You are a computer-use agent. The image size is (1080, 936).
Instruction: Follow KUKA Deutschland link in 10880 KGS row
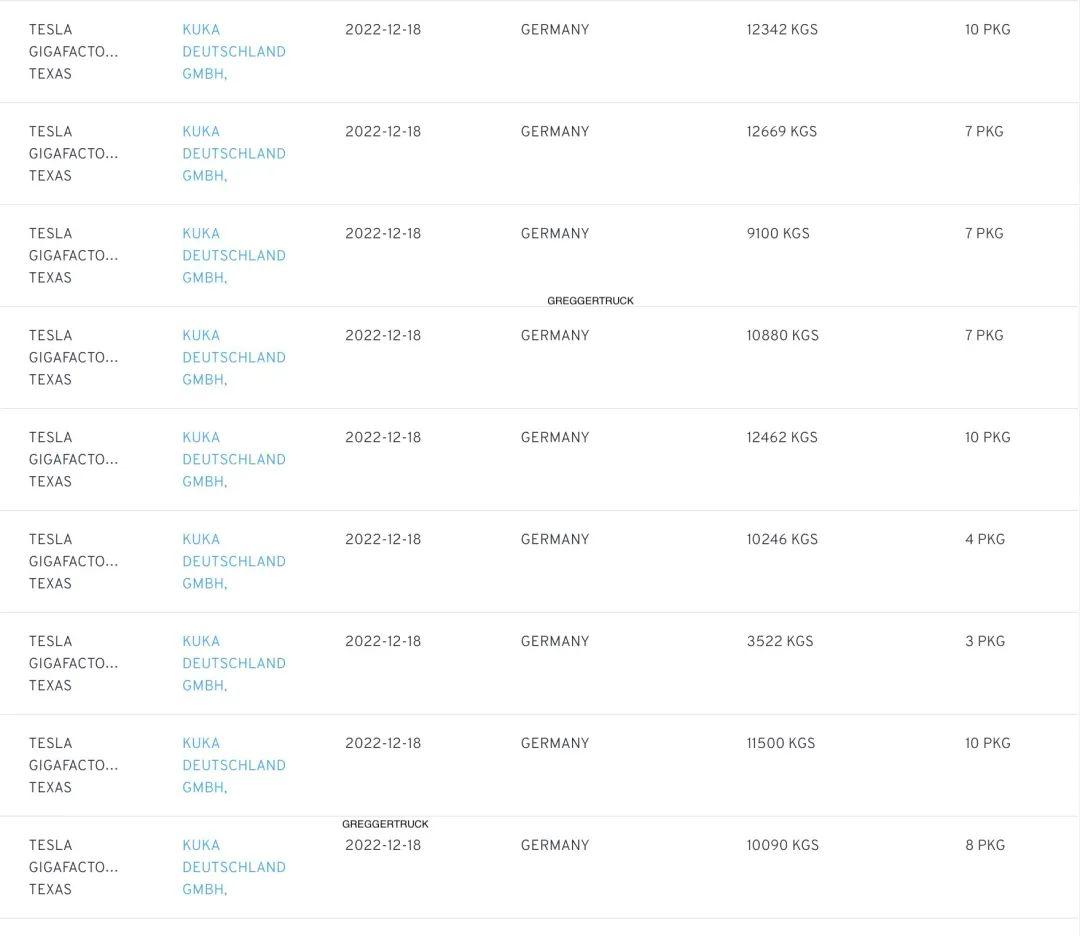point(233,358)
